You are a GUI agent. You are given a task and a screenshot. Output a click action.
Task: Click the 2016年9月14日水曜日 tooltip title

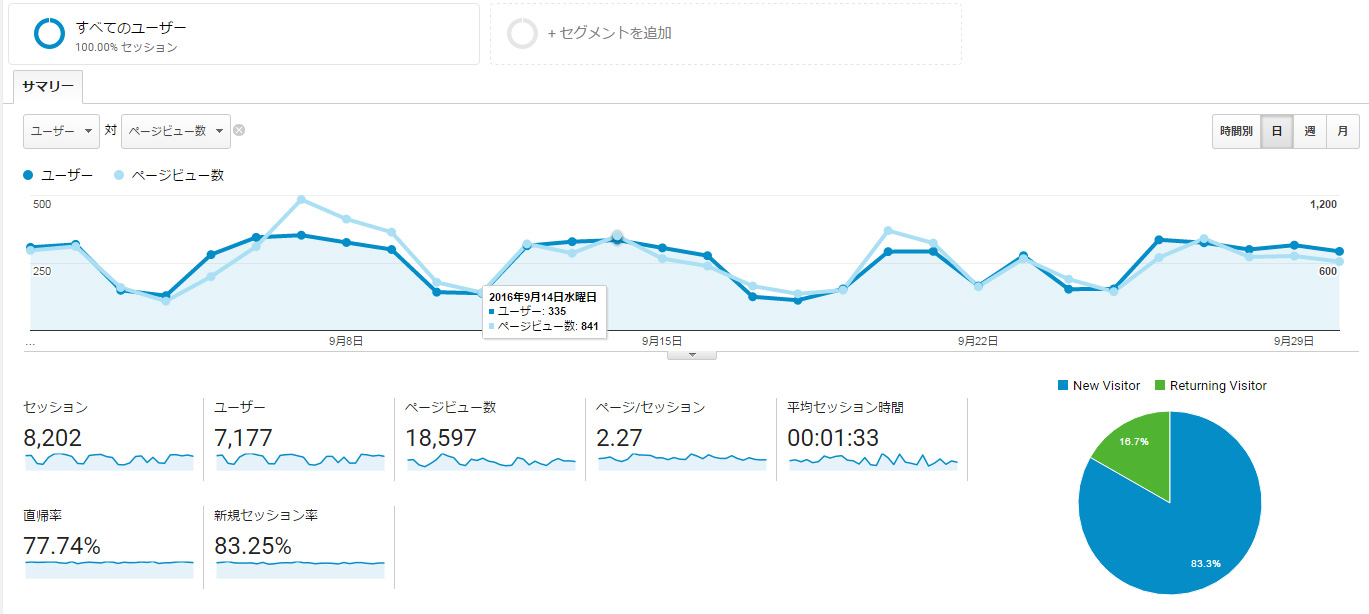pos(543,297)
